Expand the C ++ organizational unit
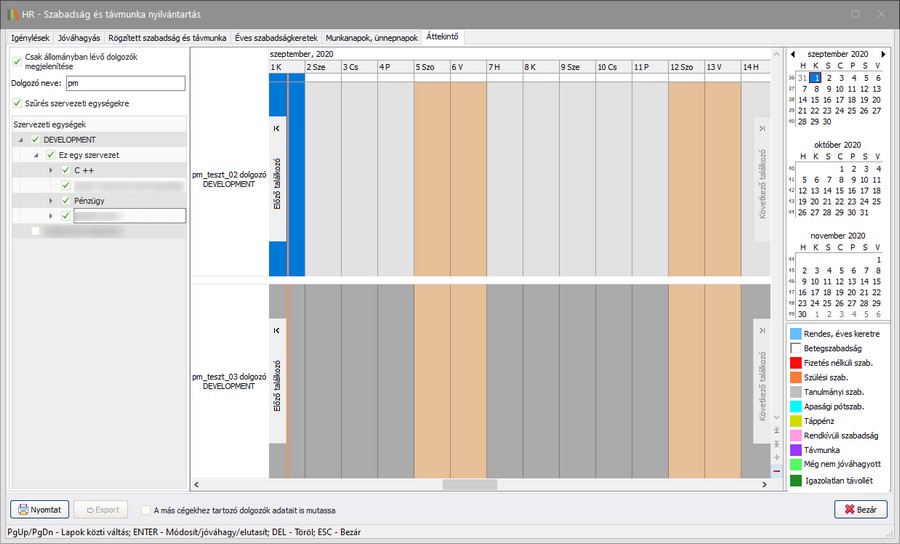The height and width of the screenshot is (544, 900). [x=51, y=171]
